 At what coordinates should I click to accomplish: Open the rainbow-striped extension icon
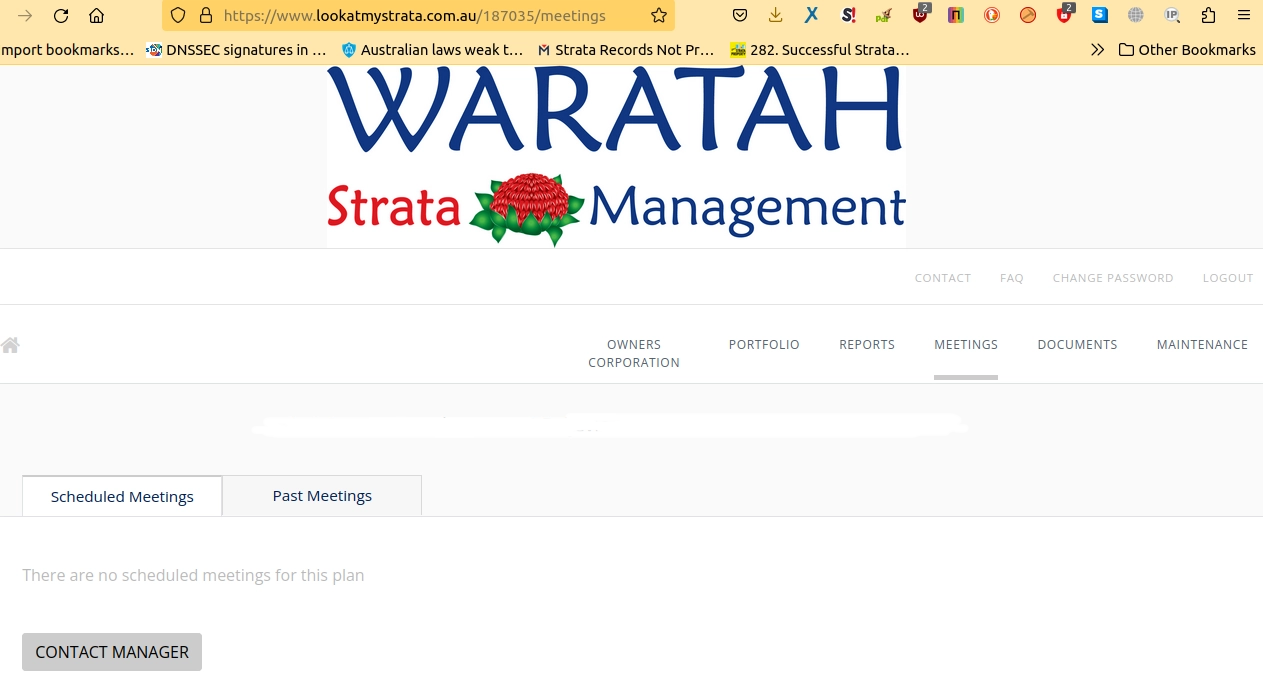[x=956, y=15]
